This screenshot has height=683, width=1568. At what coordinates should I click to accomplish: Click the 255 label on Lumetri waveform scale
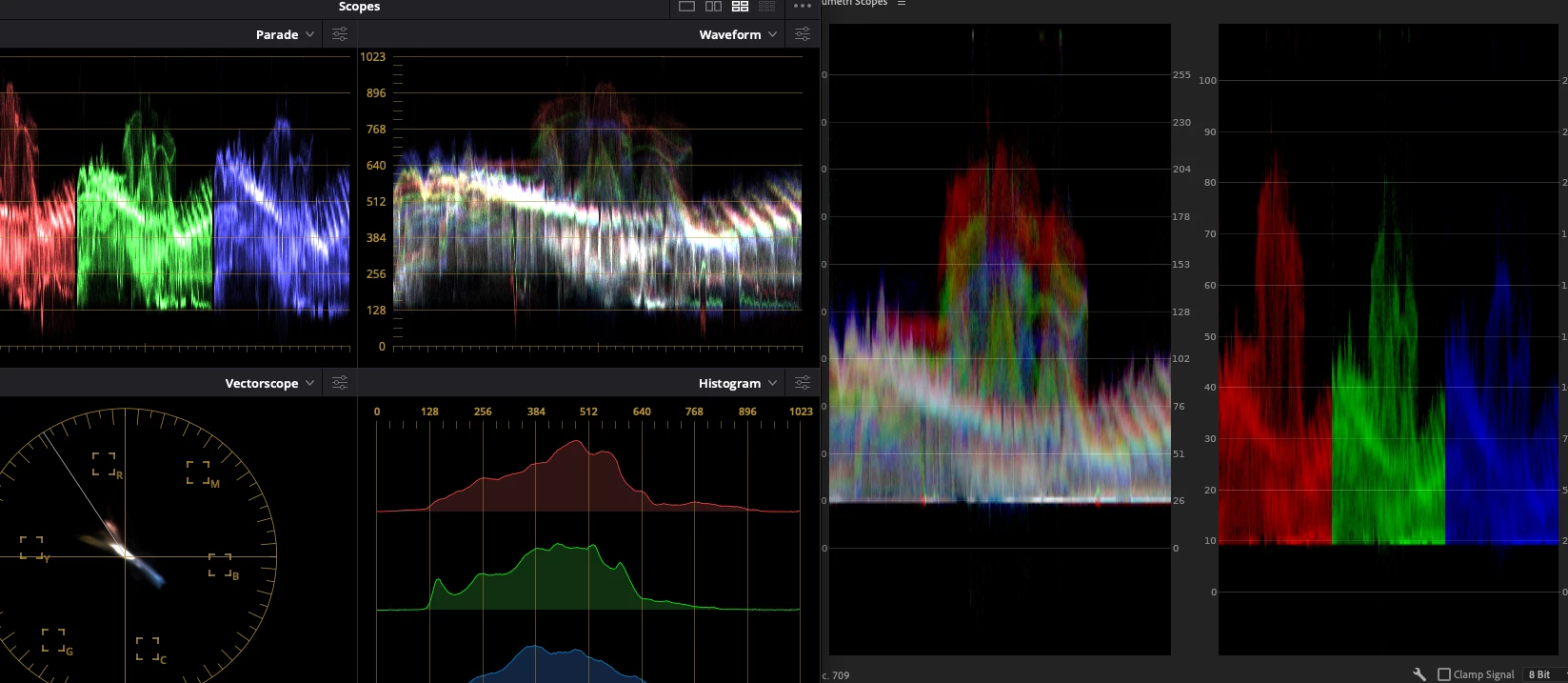pos(1181,74)
